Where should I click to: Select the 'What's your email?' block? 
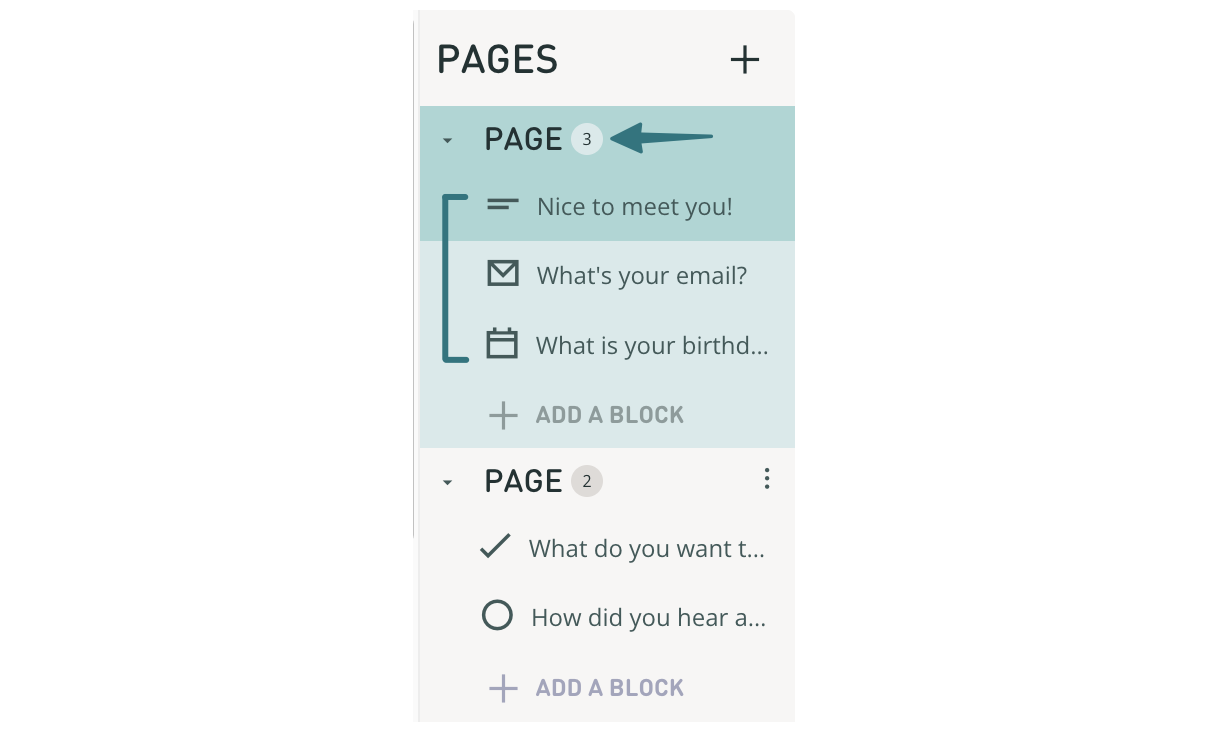coord(641,275)
